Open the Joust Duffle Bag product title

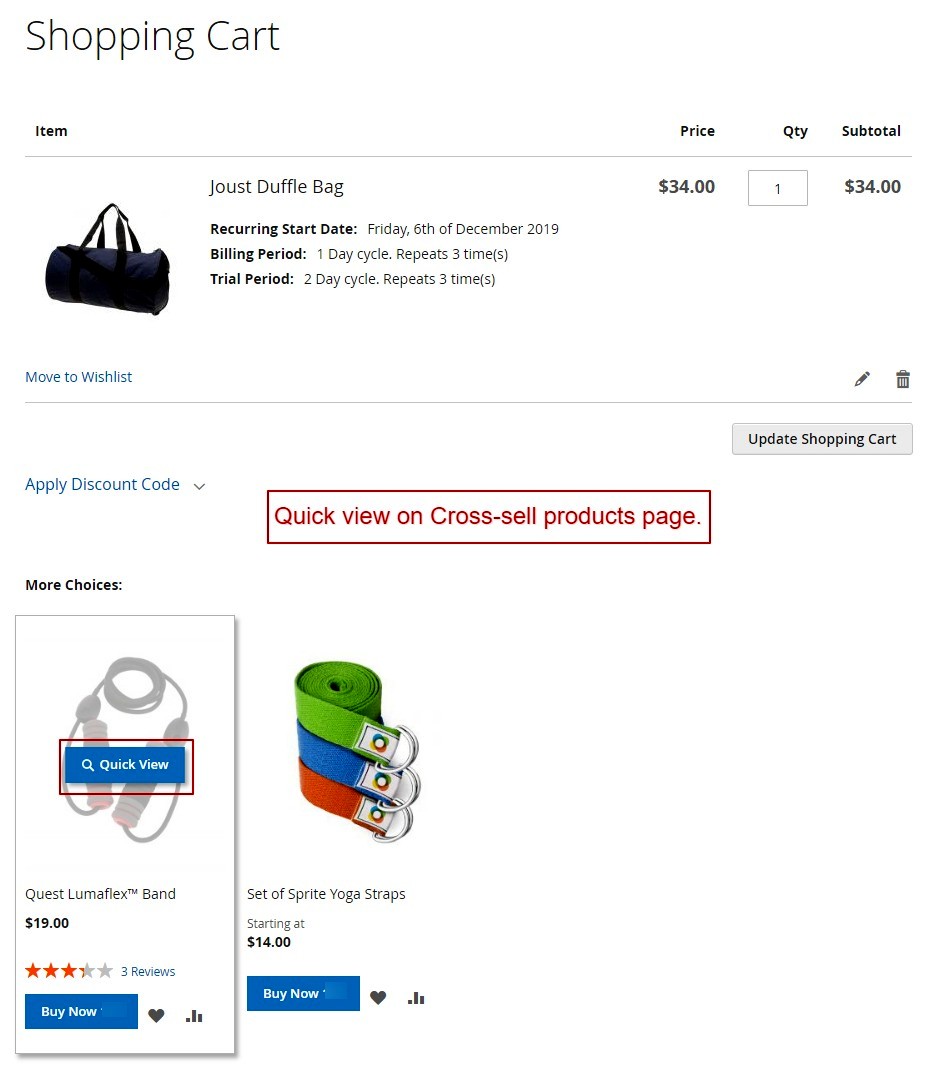[x=276, y=187]
